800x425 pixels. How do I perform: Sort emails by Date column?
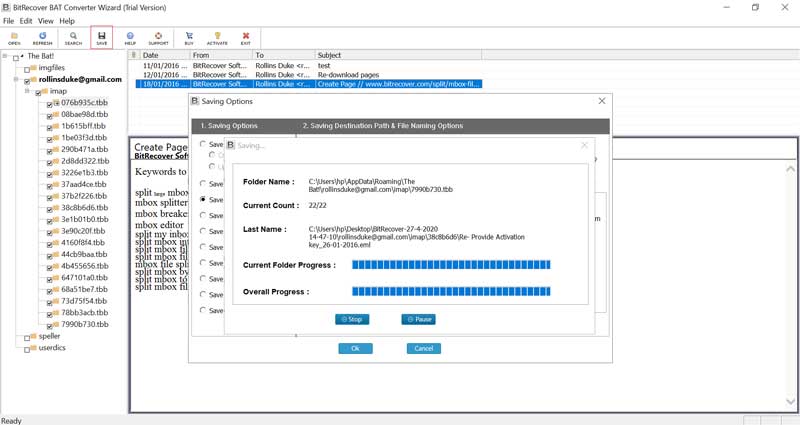click(165, 55)
